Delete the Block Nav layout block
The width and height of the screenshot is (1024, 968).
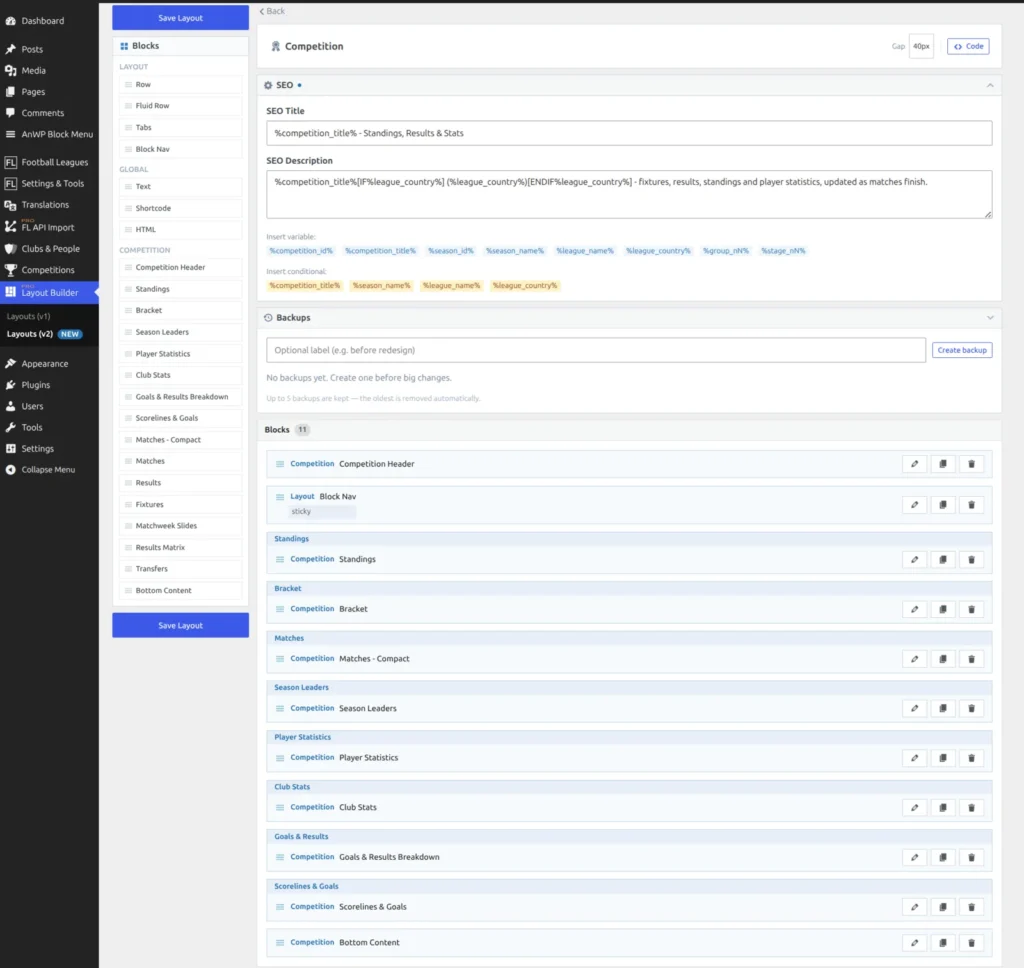coord(971,505)
